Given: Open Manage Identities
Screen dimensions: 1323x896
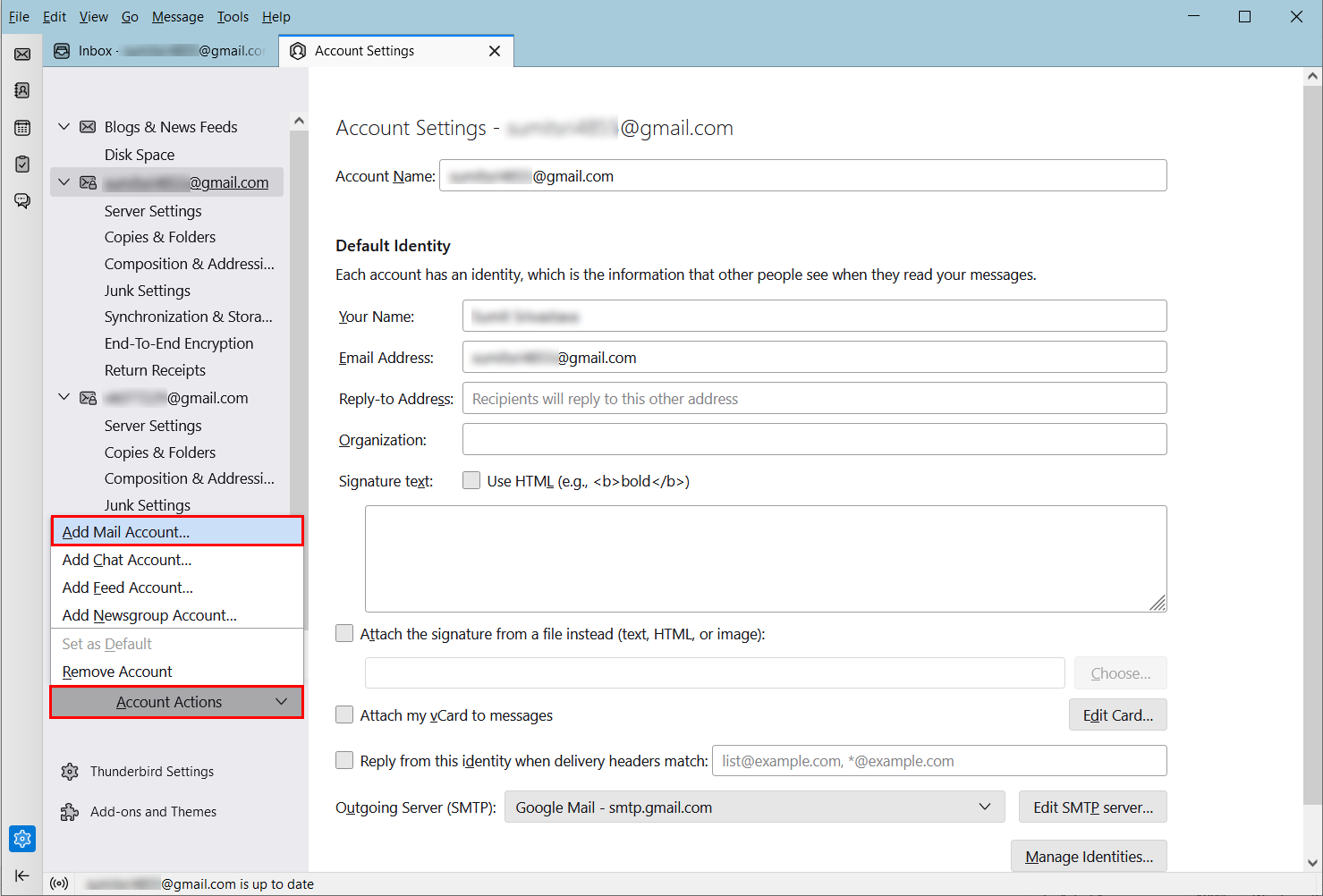Looking at the screenshot, I should tap(1089, 856).
